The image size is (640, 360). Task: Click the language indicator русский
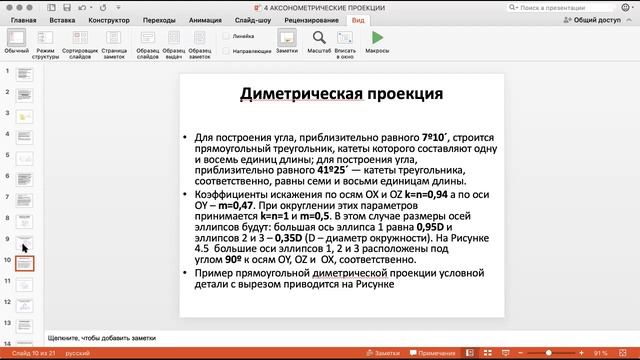78,353
